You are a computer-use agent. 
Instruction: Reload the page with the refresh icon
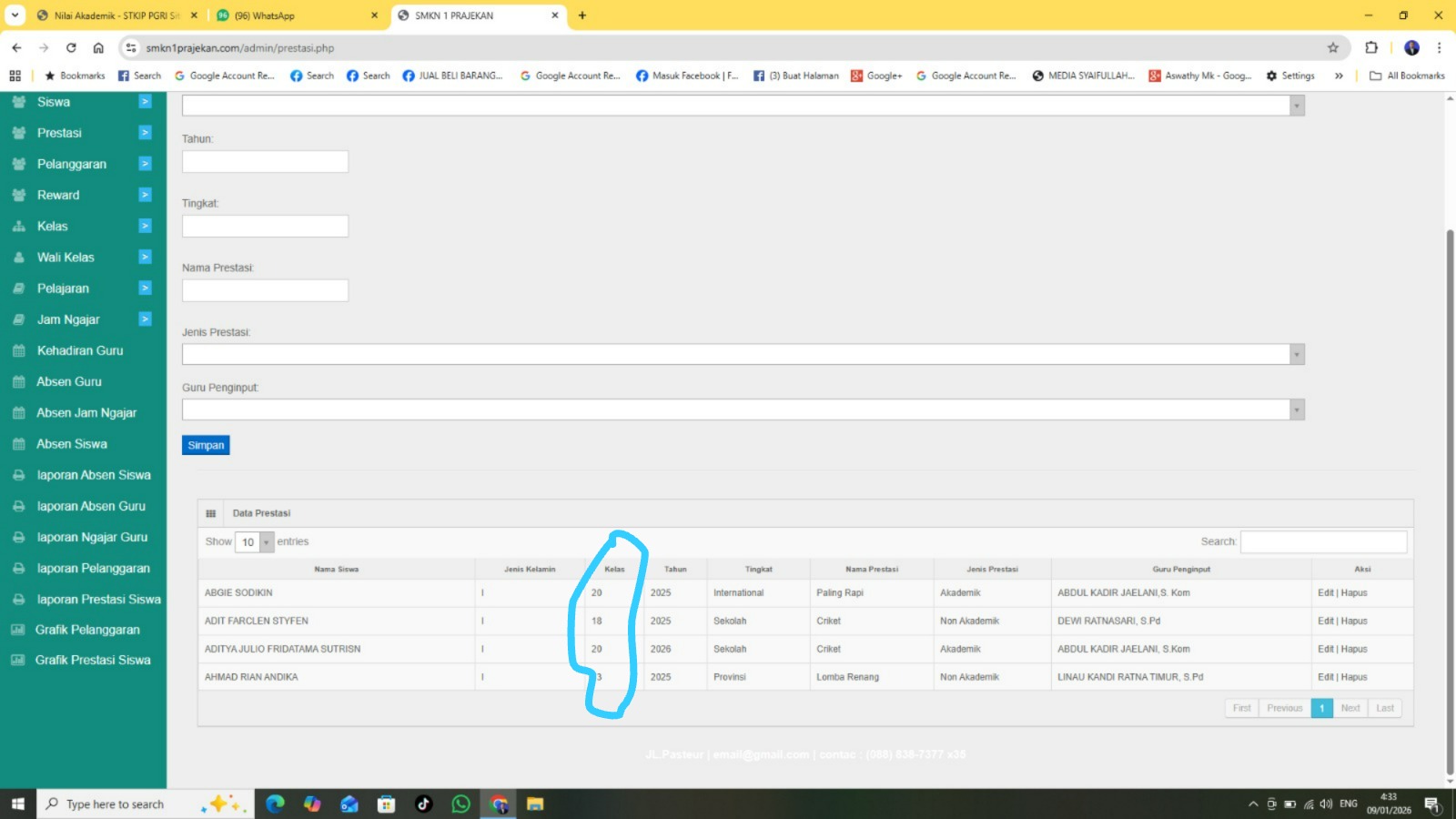point(71,48)
